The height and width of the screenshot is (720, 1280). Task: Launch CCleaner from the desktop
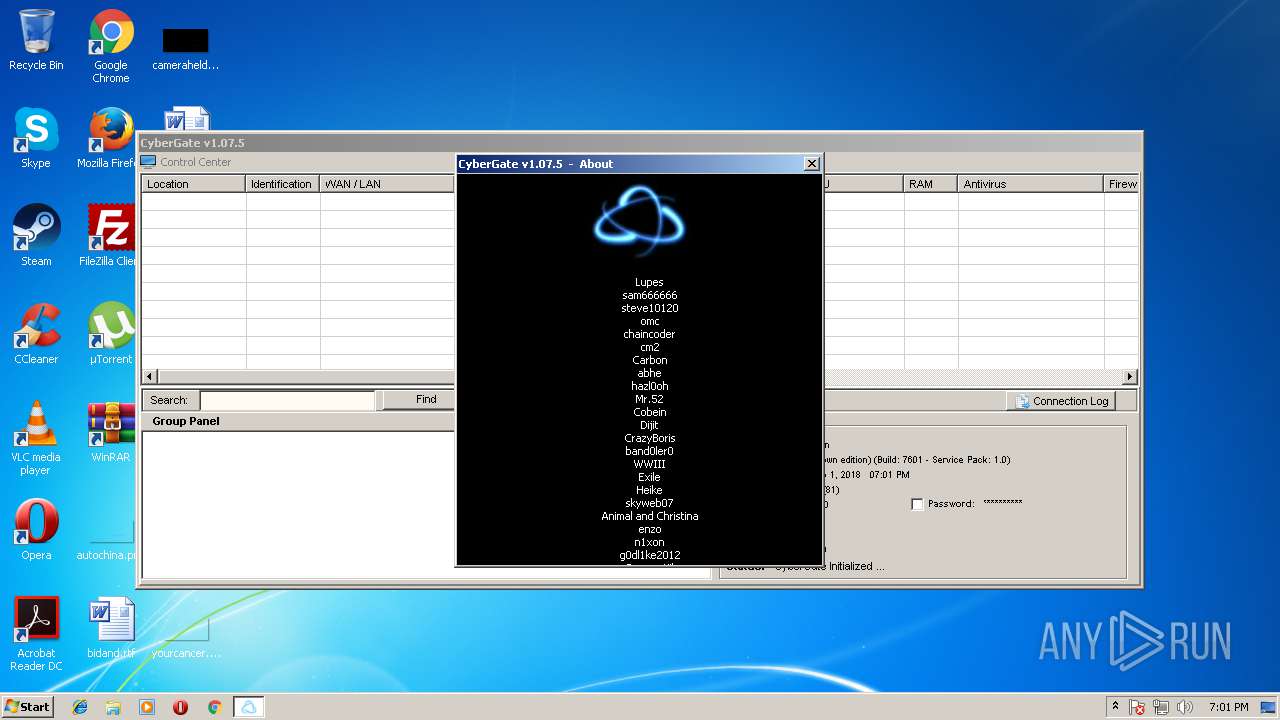(36, 334)
